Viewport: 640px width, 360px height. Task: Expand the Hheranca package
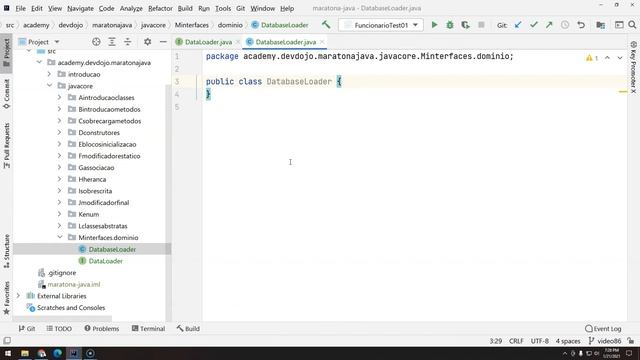[60, 179]
